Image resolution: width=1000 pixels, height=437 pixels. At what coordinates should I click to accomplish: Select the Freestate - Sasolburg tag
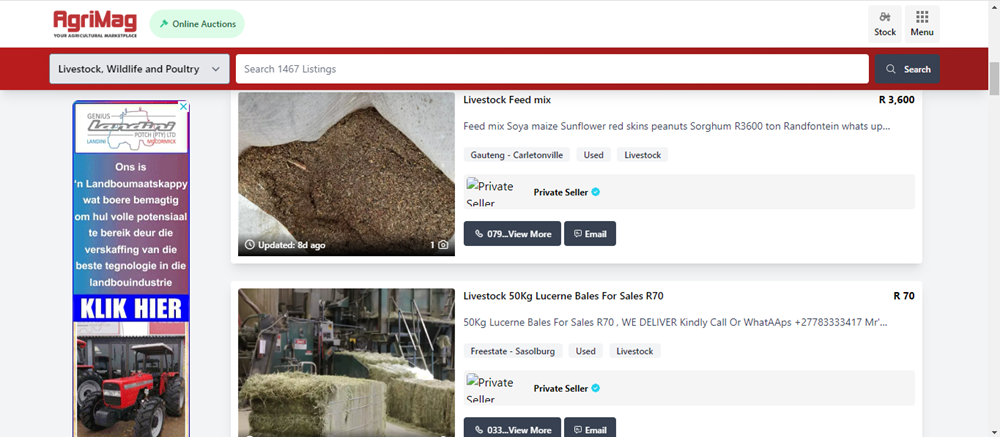513,351
